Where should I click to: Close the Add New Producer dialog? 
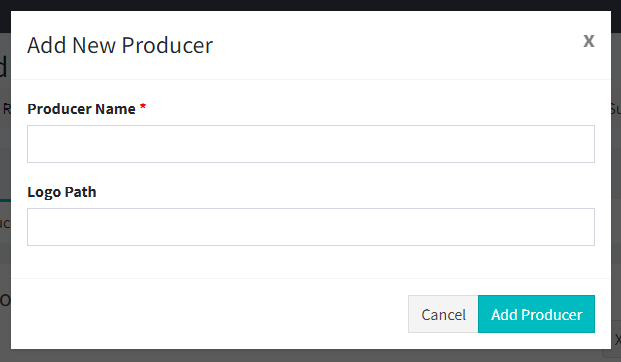point(589,41)
